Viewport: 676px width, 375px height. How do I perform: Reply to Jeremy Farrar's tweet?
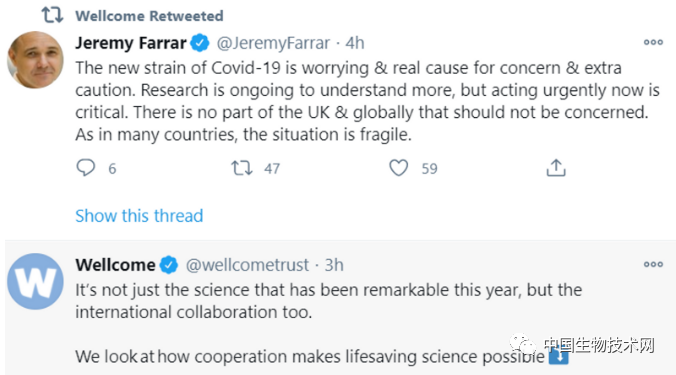[85, 168]
